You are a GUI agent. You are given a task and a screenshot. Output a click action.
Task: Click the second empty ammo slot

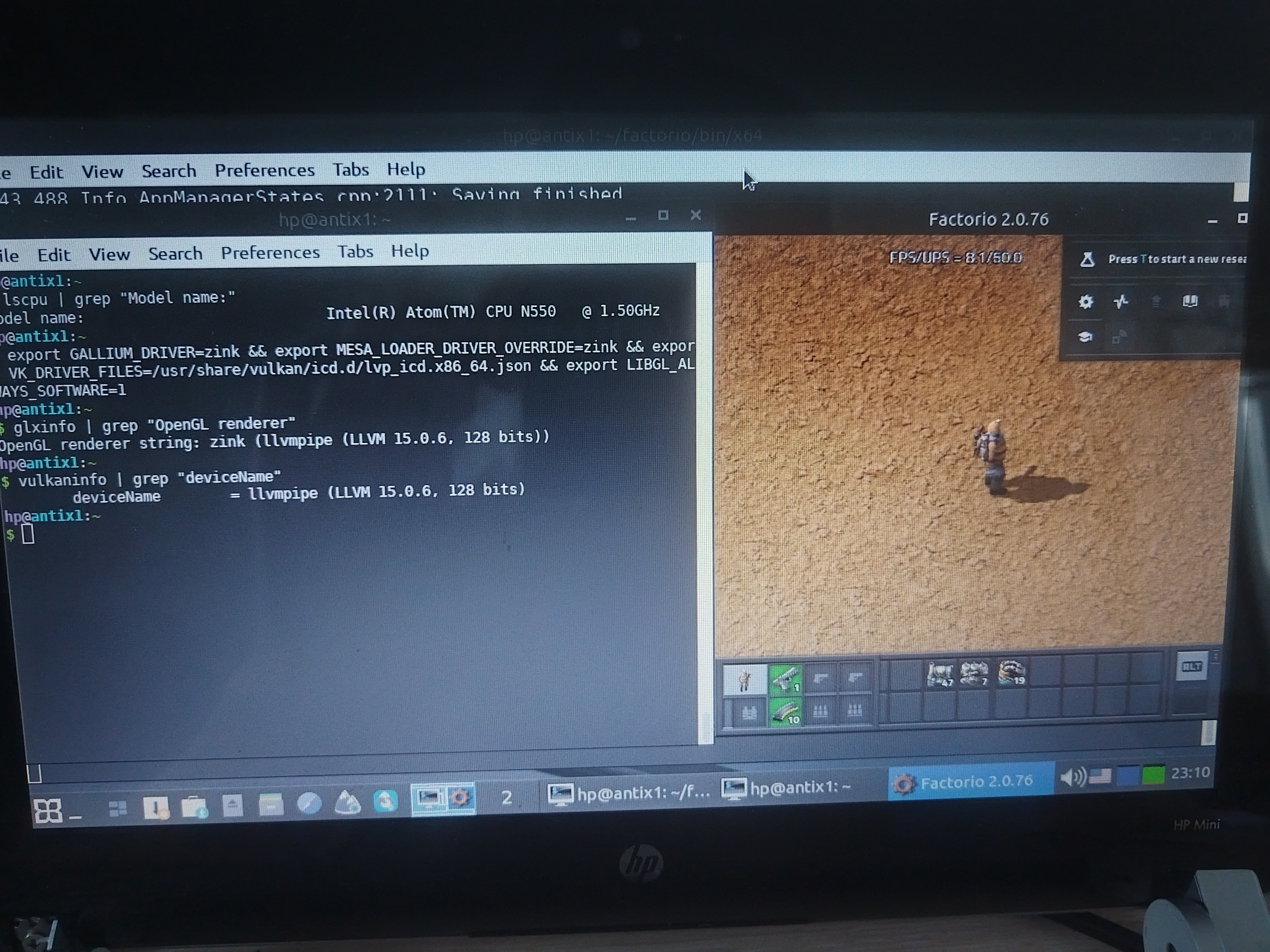coord(854,711)
